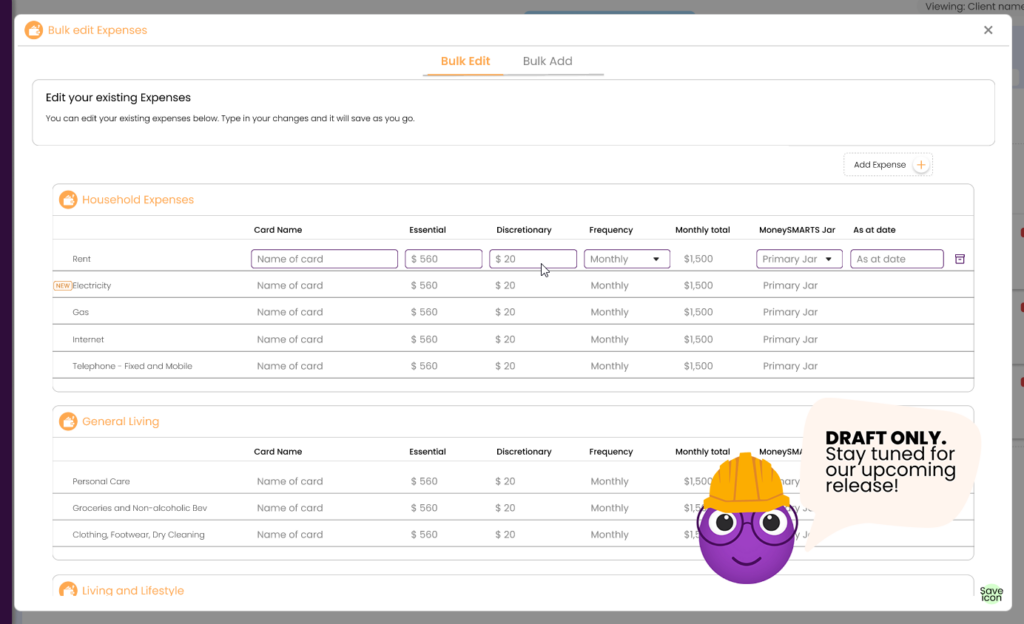Expand the frequency selector arrow in Rent row
The image size is (1024, 624).
point(656,258)
